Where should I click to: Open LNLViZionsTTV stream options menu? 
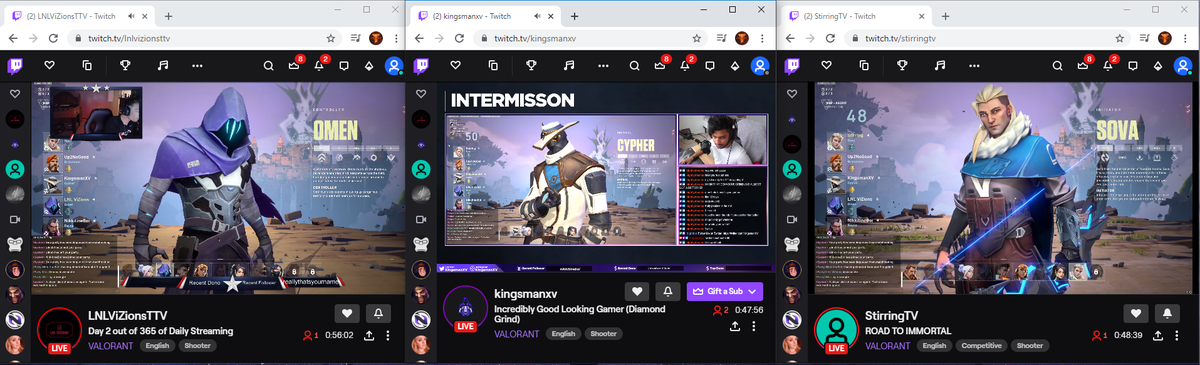point(388,335)
